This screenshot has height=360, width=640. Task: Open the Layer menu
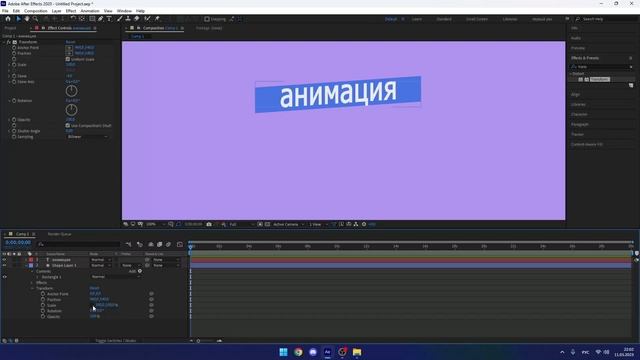point(56,11)
